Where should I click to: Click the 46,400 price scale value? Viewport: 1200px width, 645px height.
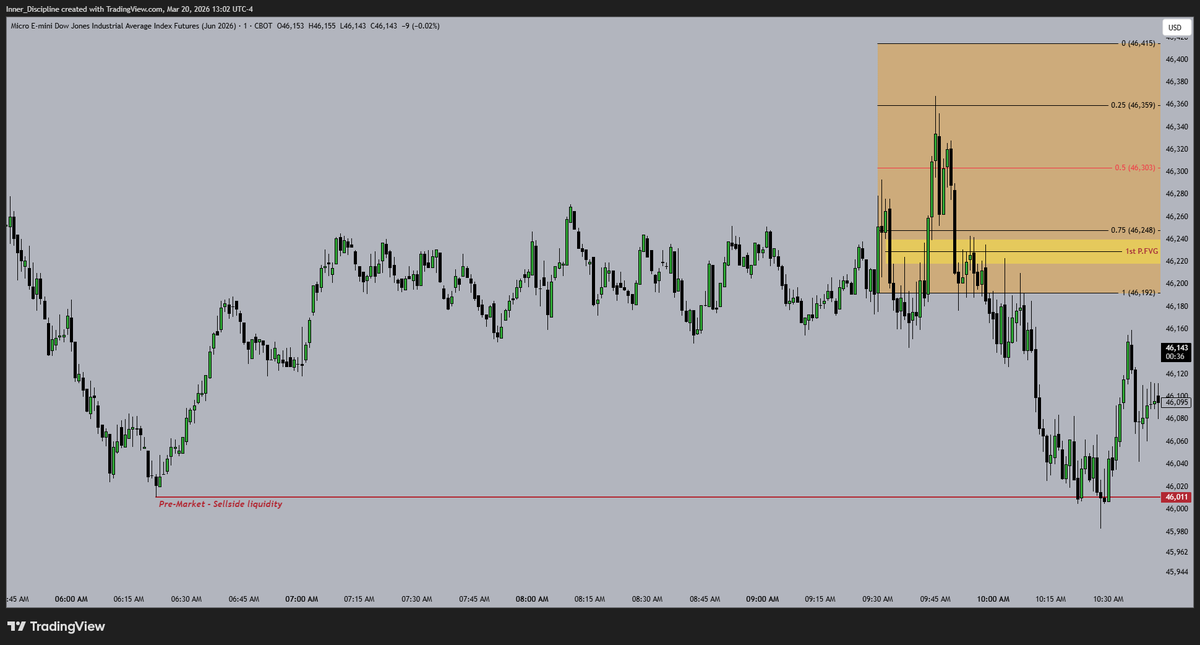point(1178,59)
